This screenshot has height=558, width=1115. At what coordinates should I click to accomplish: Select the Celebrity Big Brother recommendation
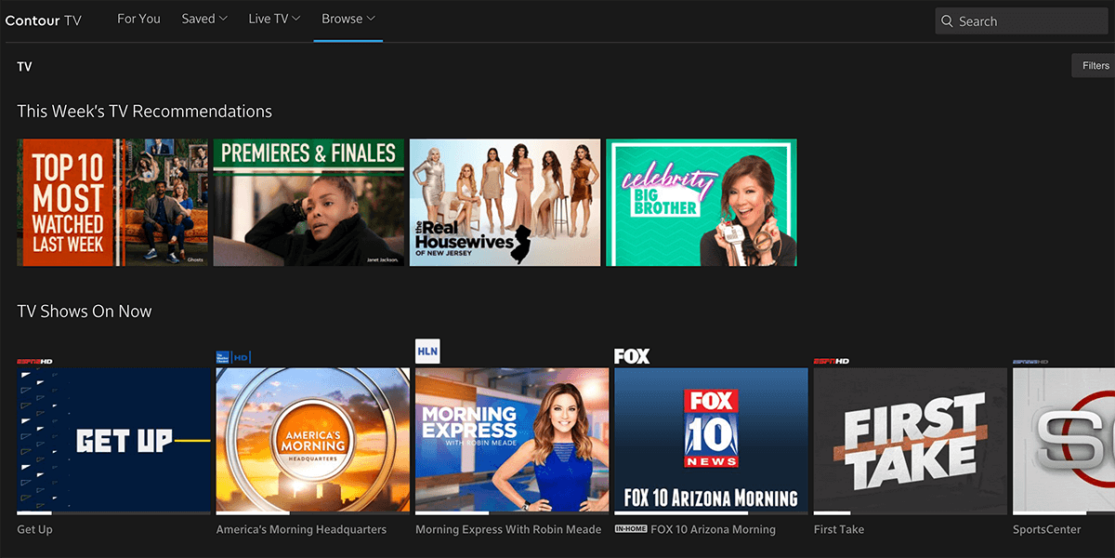click(x=701, y=202)
